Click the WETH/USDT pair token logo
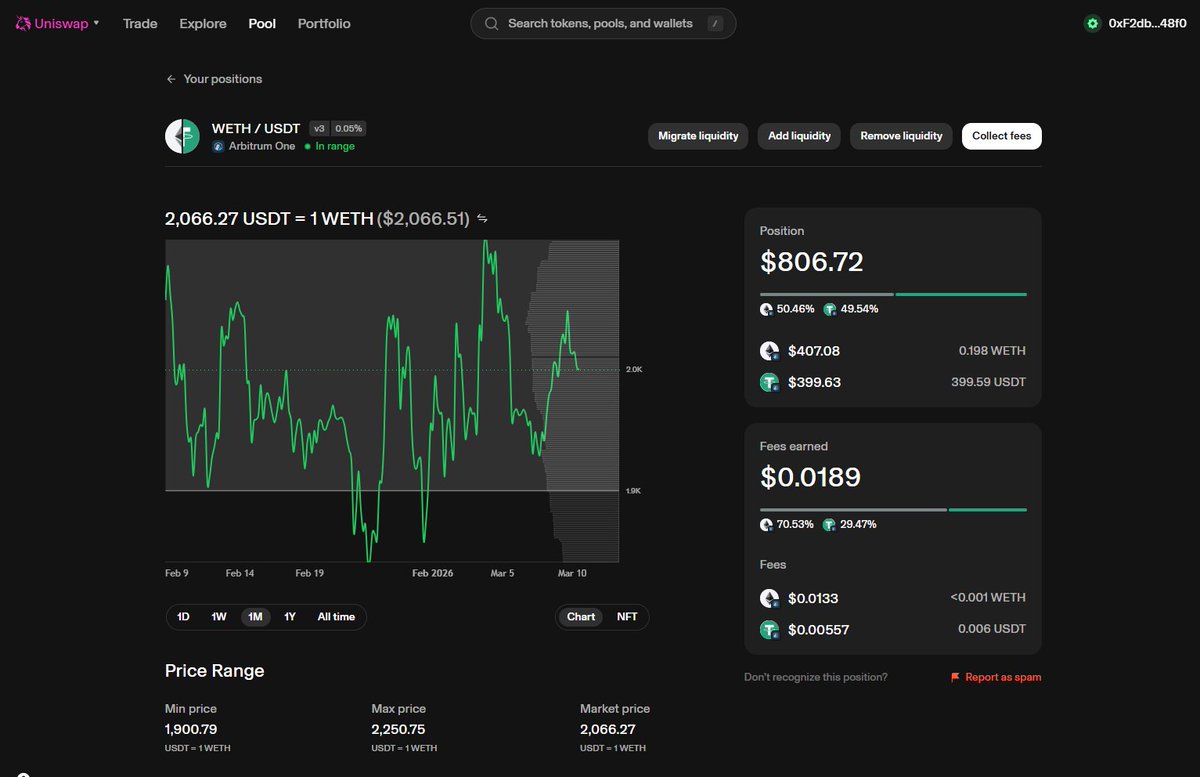This screenshot has width=1200, height=777. pos(182,136)
